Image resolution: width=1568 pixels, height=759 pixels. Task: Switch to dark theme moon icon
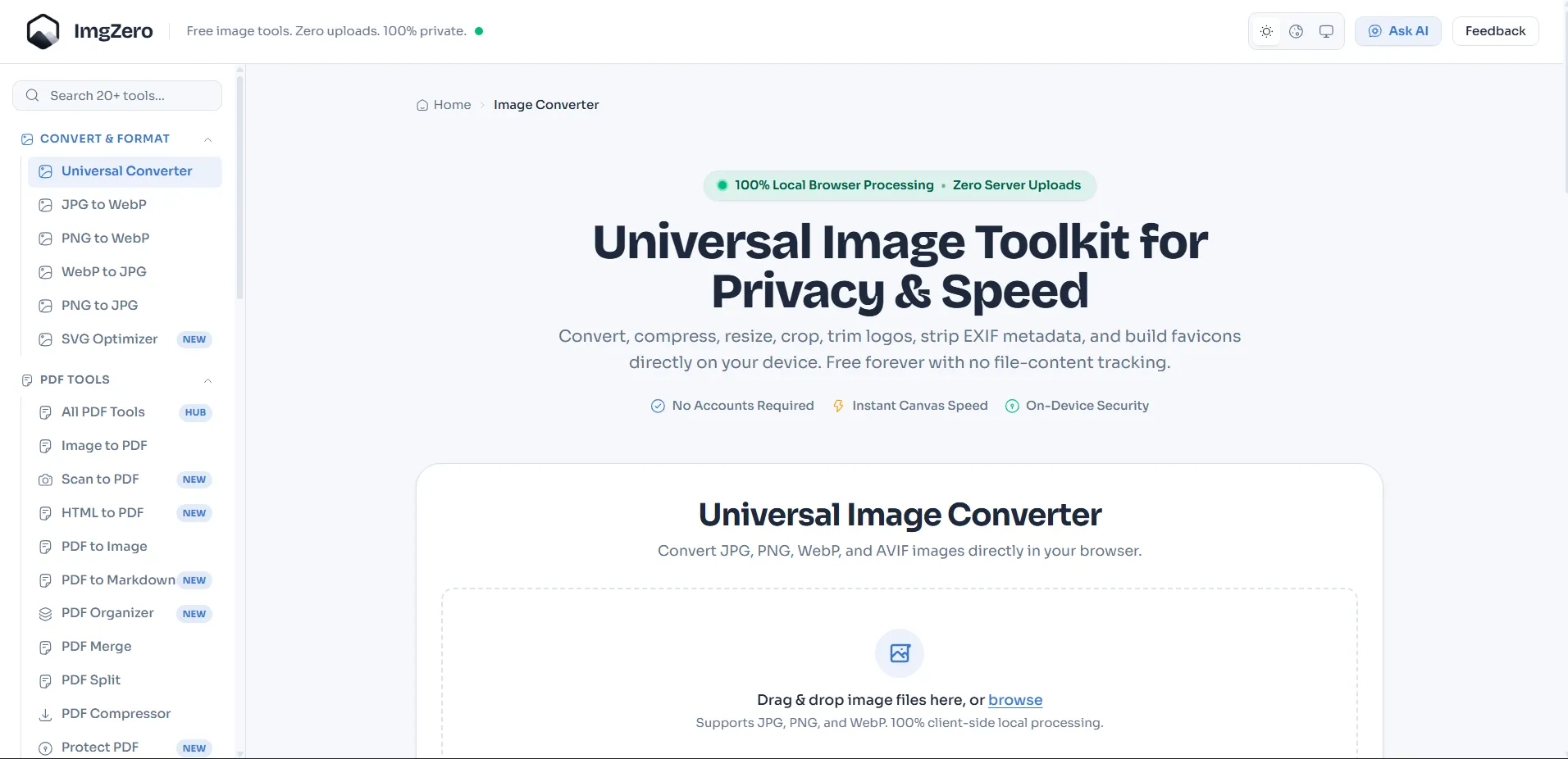click(1296, 31)
